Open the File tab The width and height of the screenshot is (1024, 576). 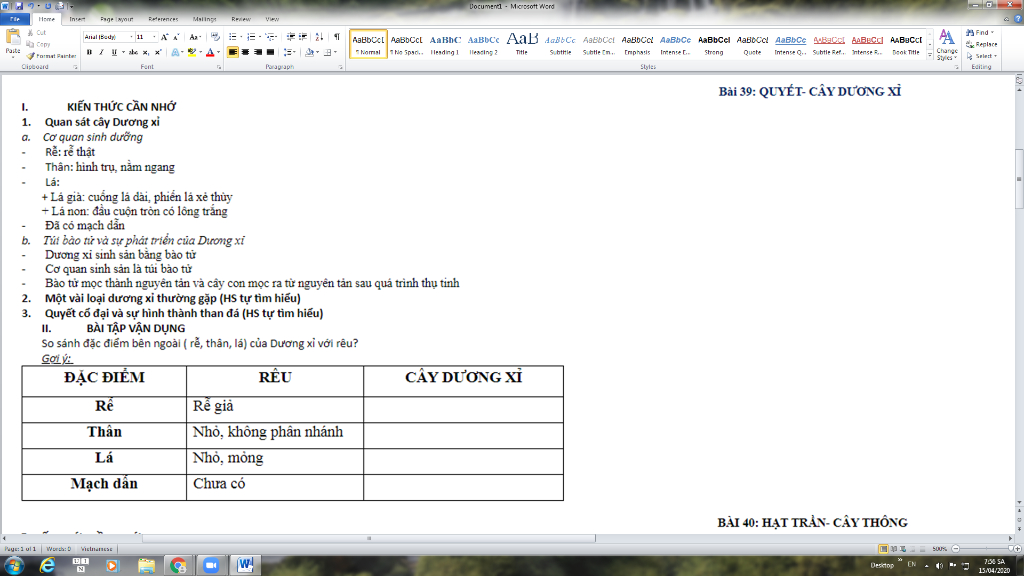click(15, 19)
